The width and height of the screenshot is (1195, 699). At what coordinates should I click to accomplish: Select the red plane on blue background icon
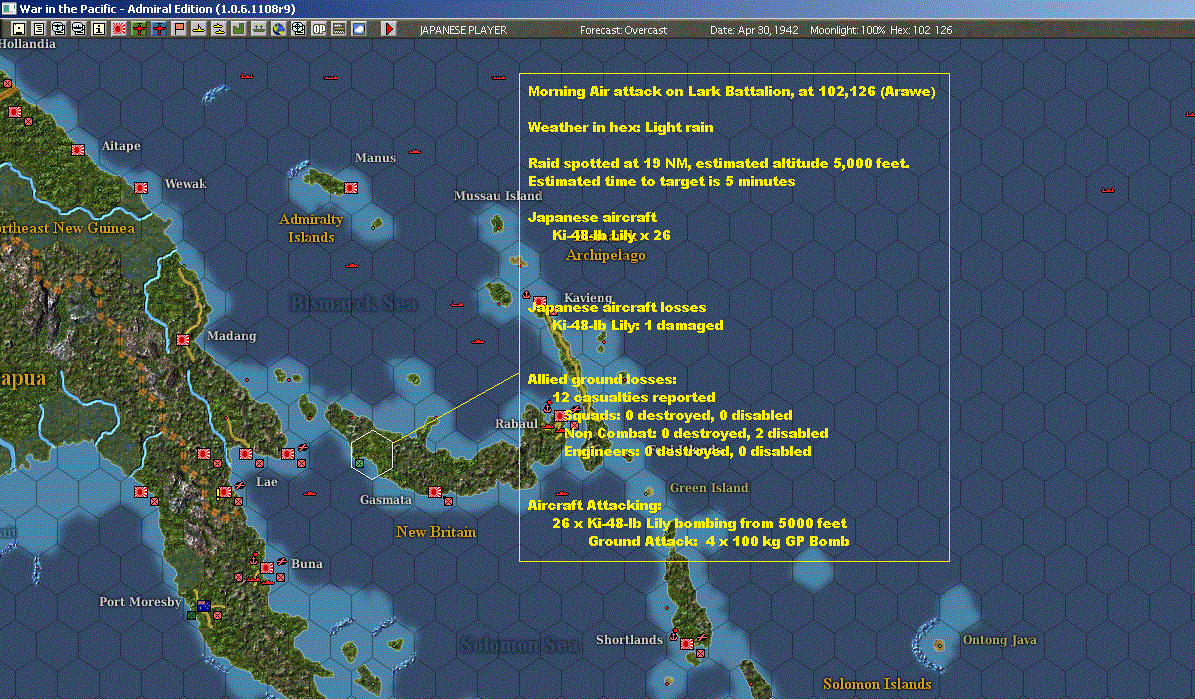[159, 29]
